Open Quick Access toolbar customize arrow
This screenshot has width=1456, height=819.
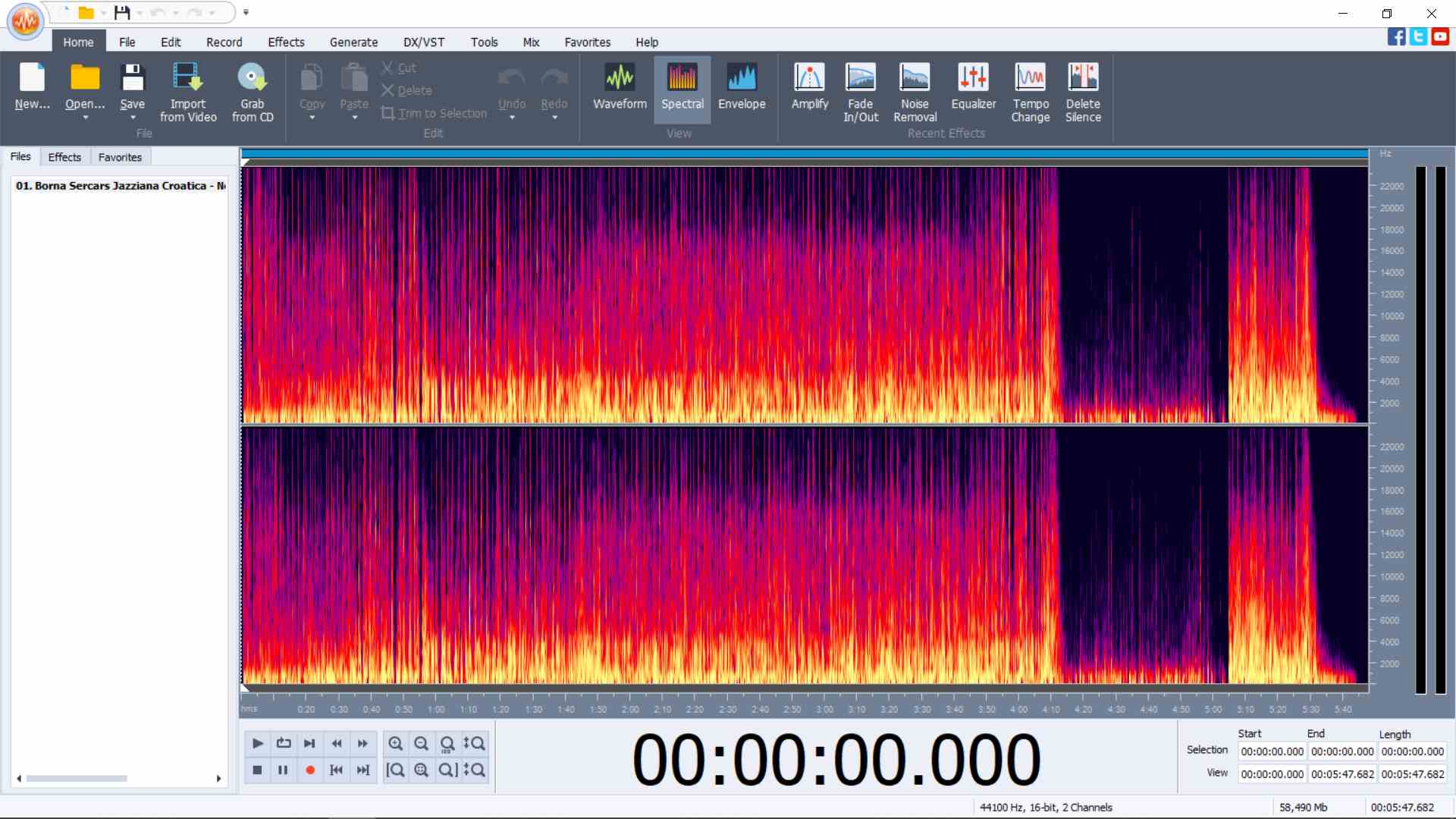[246, 12]
